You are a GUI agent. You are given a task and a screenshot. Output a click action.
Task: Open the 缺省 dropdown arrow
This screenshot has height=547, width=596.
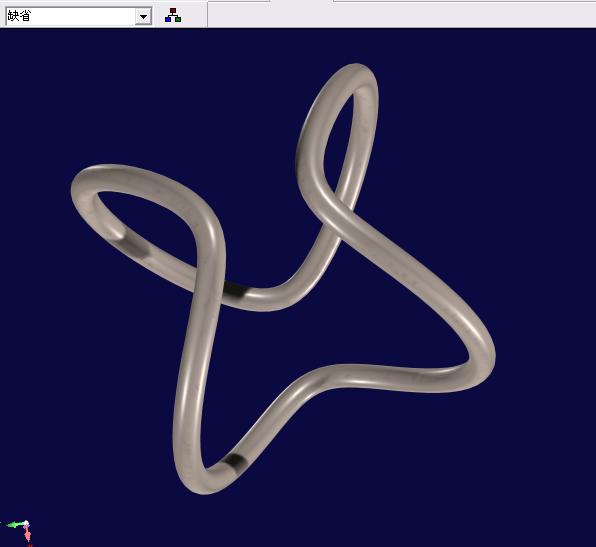pyautogui.click(x=143, y=17)
